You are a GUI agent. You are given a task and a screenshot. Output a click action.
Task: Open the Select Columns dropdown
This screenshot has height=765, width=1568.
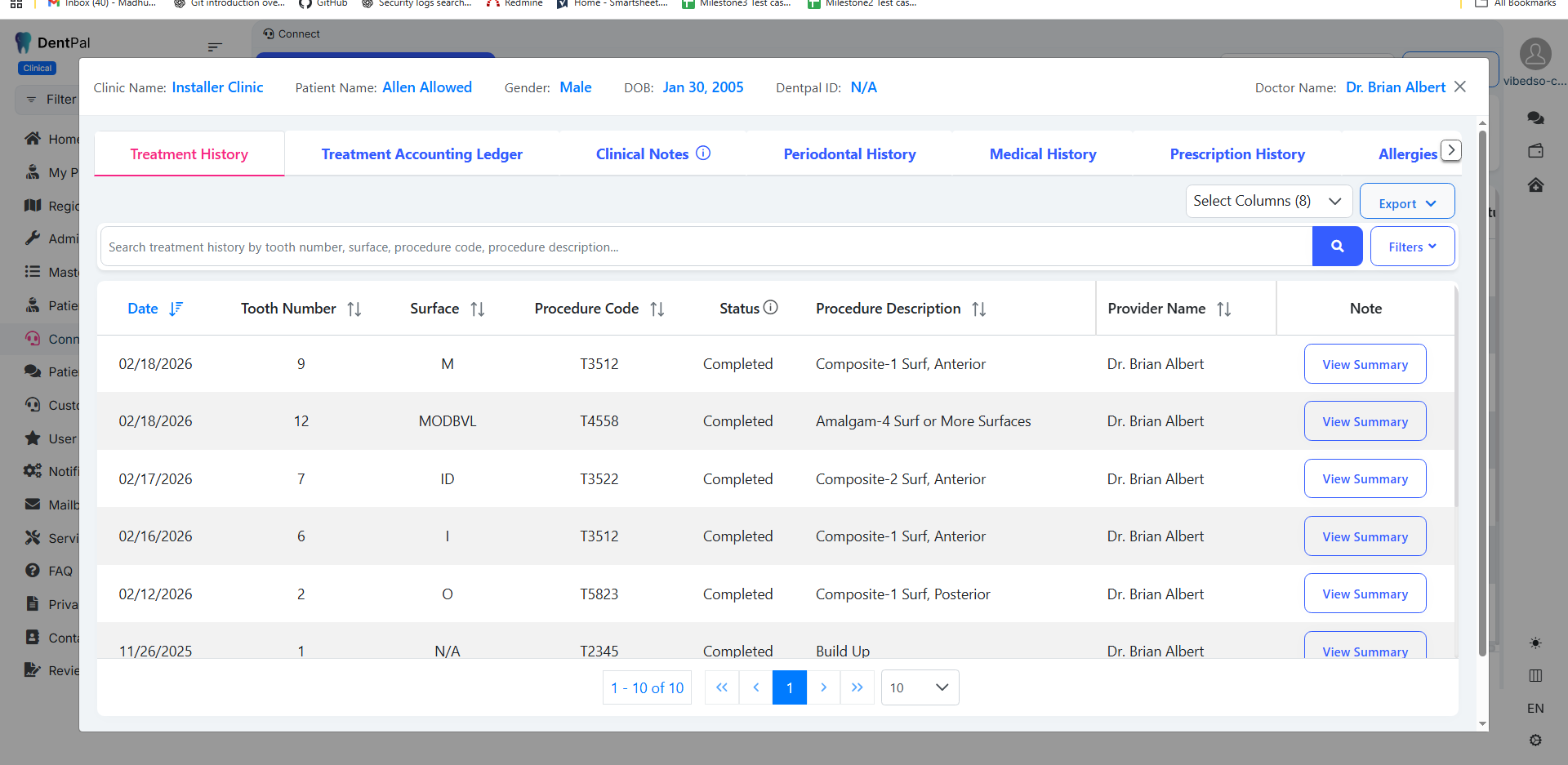click(1267, 201)
